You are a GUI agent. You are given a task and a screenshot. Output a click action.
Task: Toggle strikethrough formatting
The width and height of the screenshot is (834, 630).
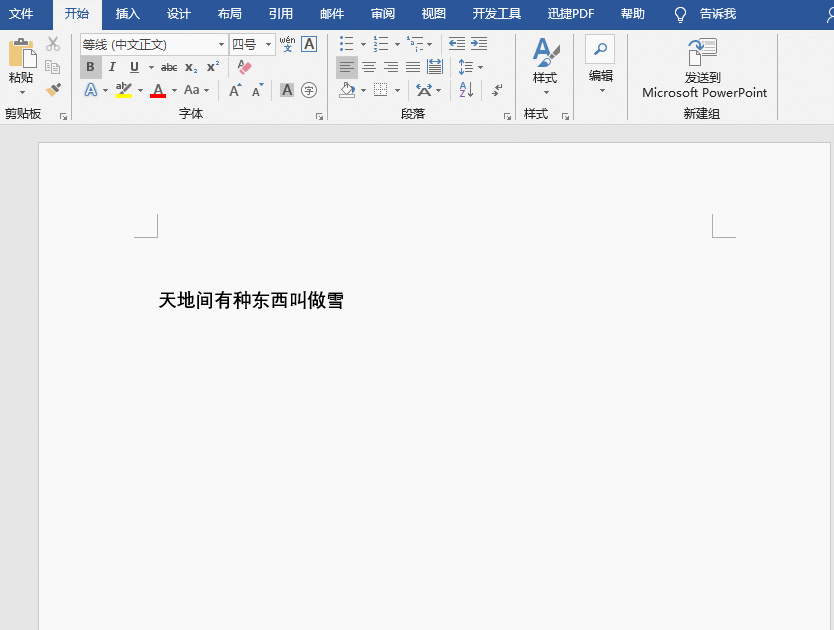point(168,67)
